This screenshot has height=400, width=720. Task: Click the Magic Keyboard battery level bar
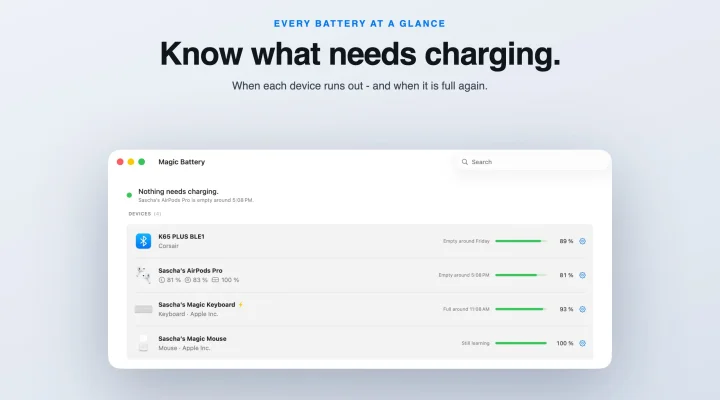(521, 309)
